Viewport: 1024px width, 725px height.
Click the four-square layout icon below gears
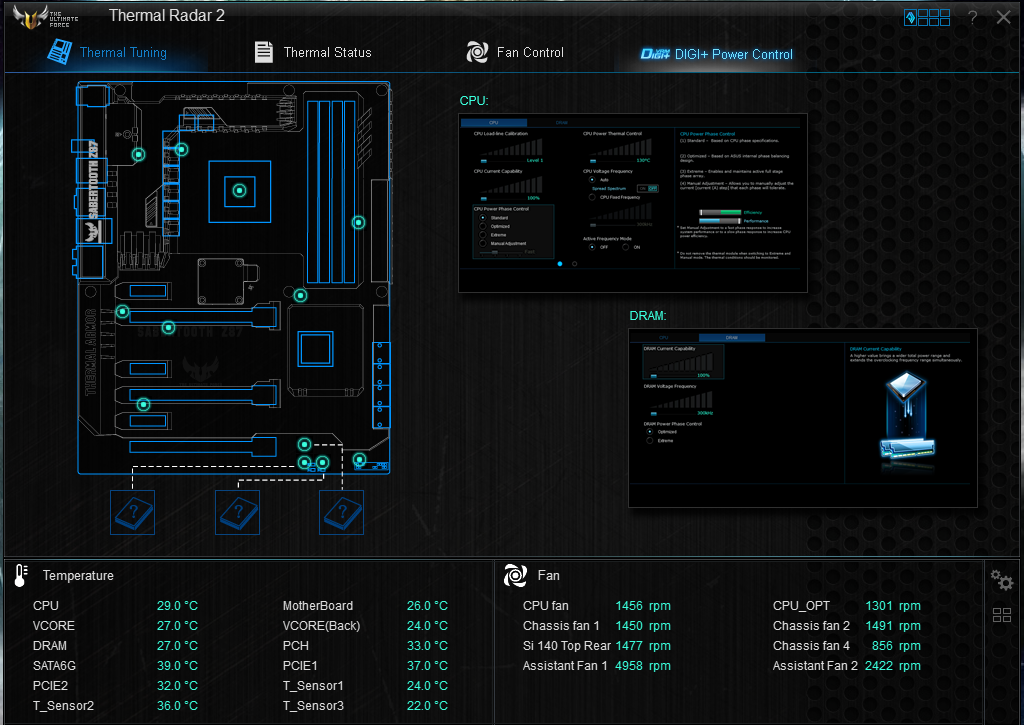click(1002, 615)
